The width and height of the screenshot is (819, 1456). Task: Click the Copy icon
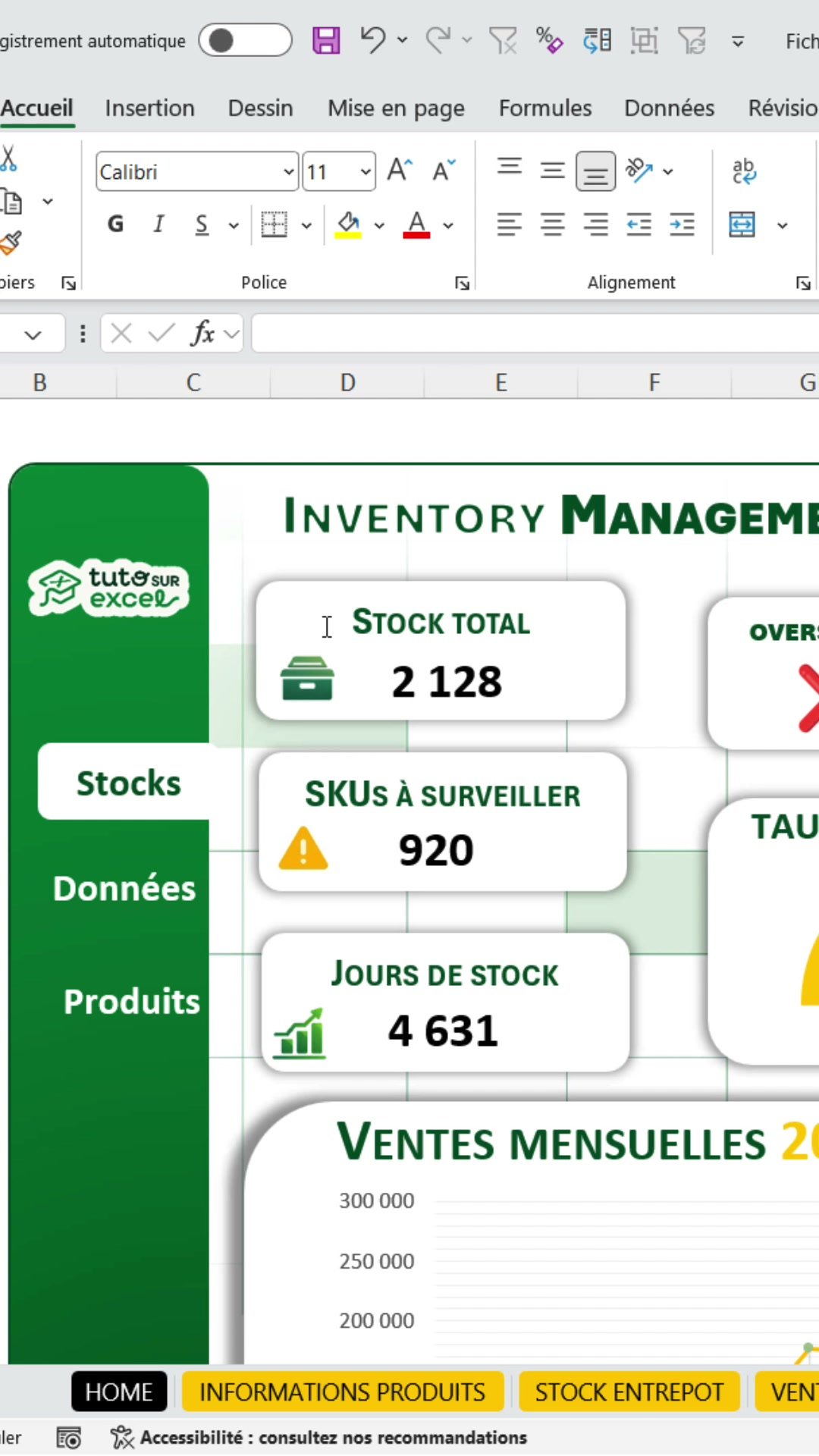12,202
